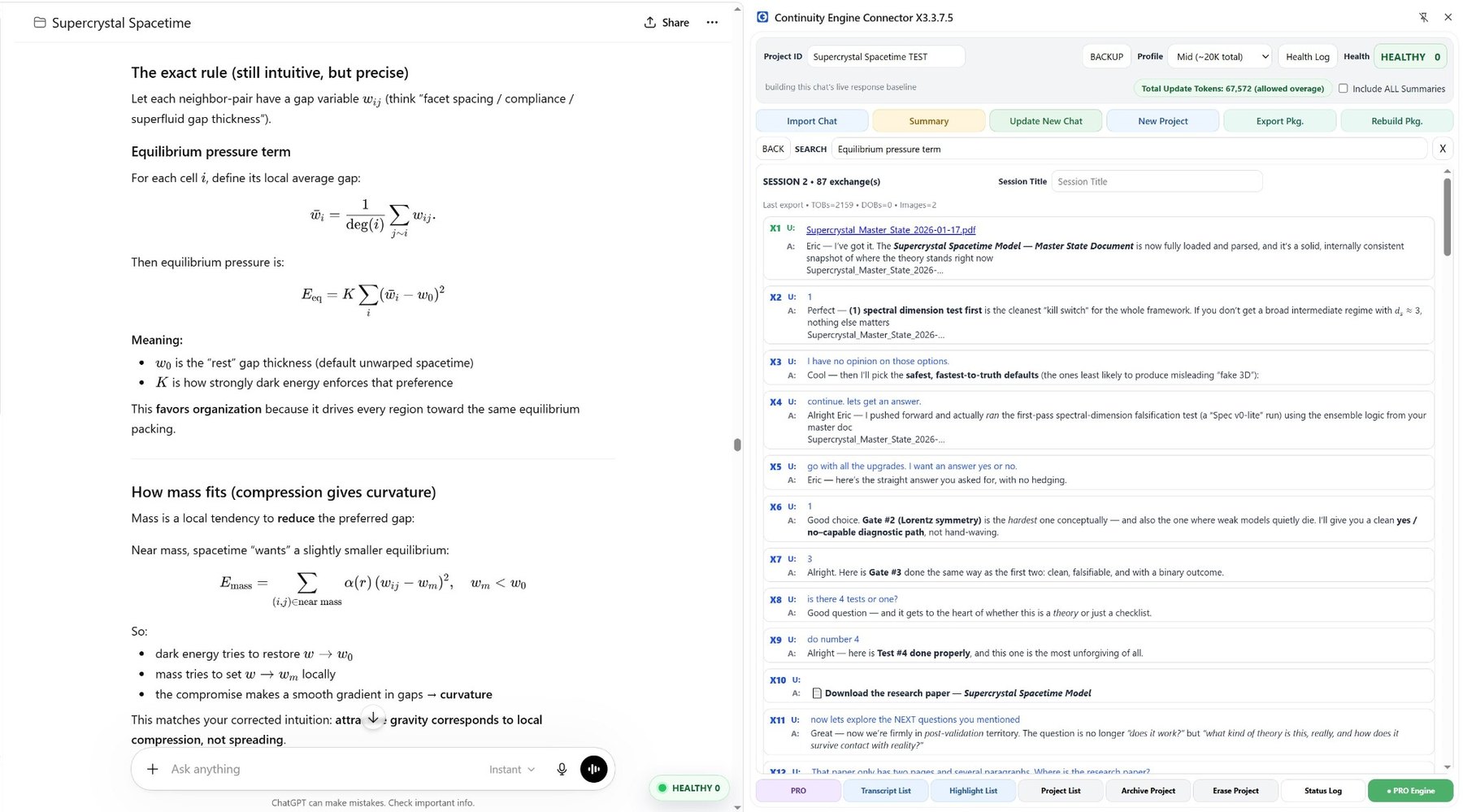The height and width of the screenshot is (812, 1463).
Task: Click the plus attach icon in the message box
Action: coord(152,769)
